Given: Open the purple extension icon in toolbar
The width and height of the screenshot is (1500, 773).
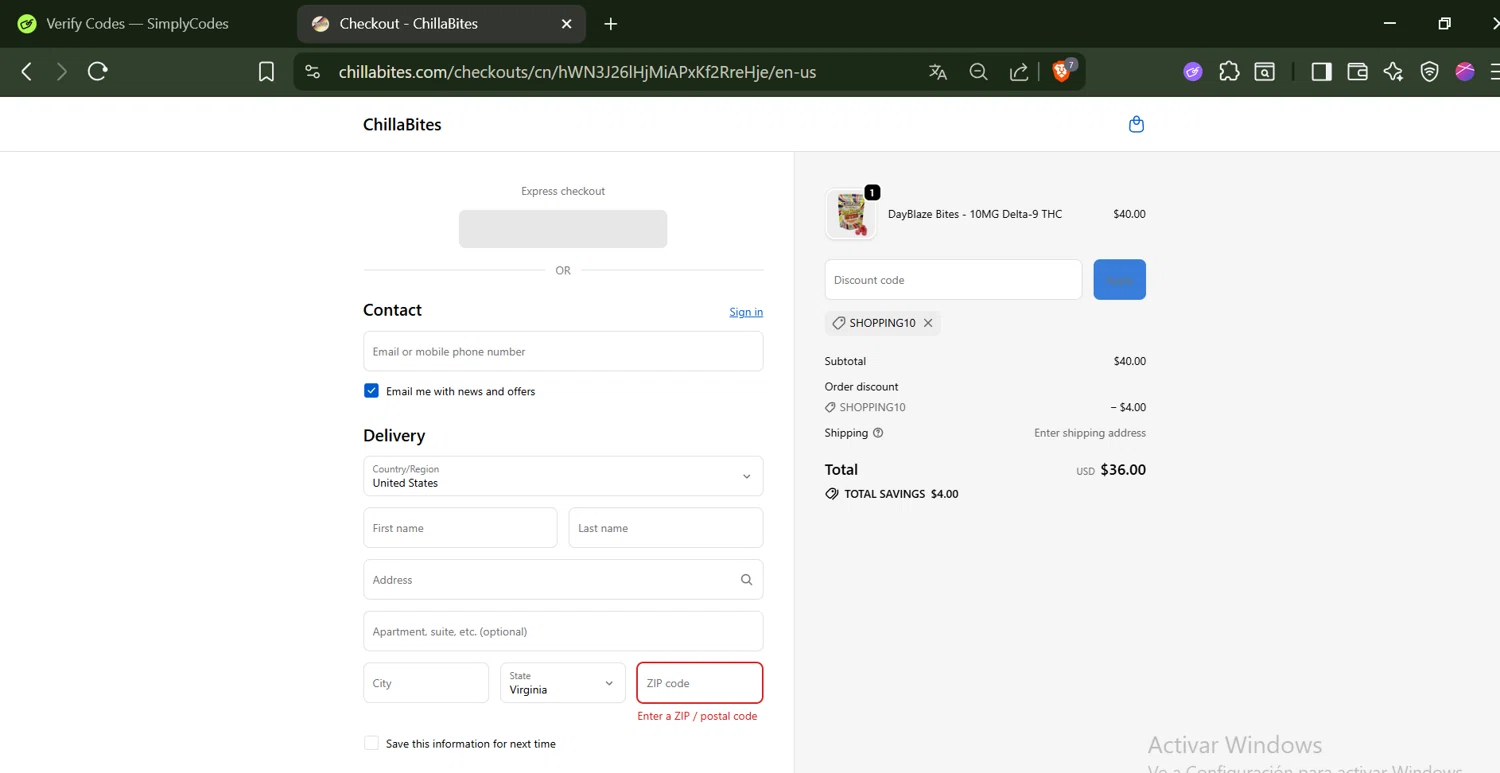Looking at the screenshot, I should 1193,72.
